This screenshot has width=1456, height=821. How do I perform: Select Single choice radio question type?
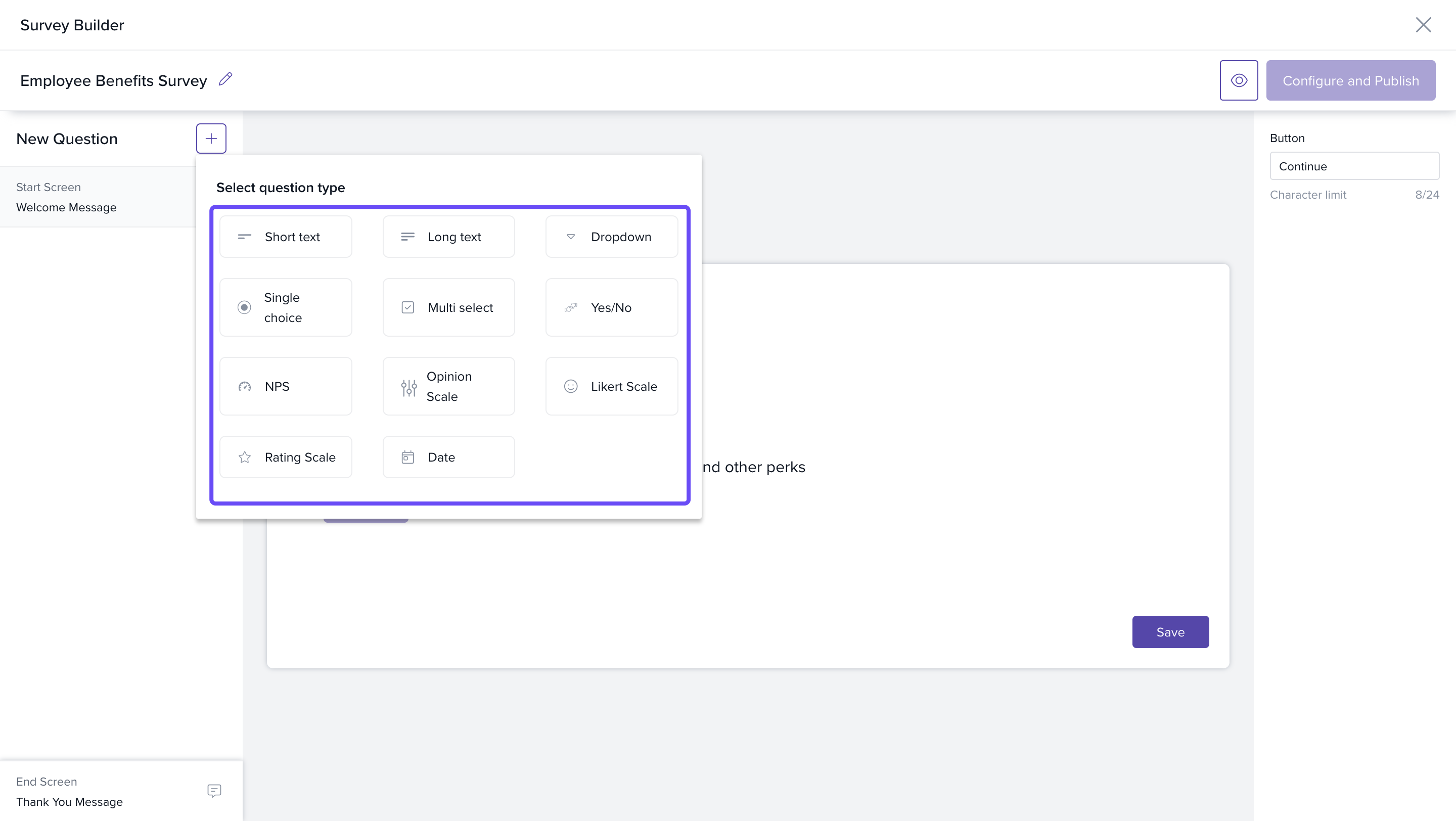point(286,307)
